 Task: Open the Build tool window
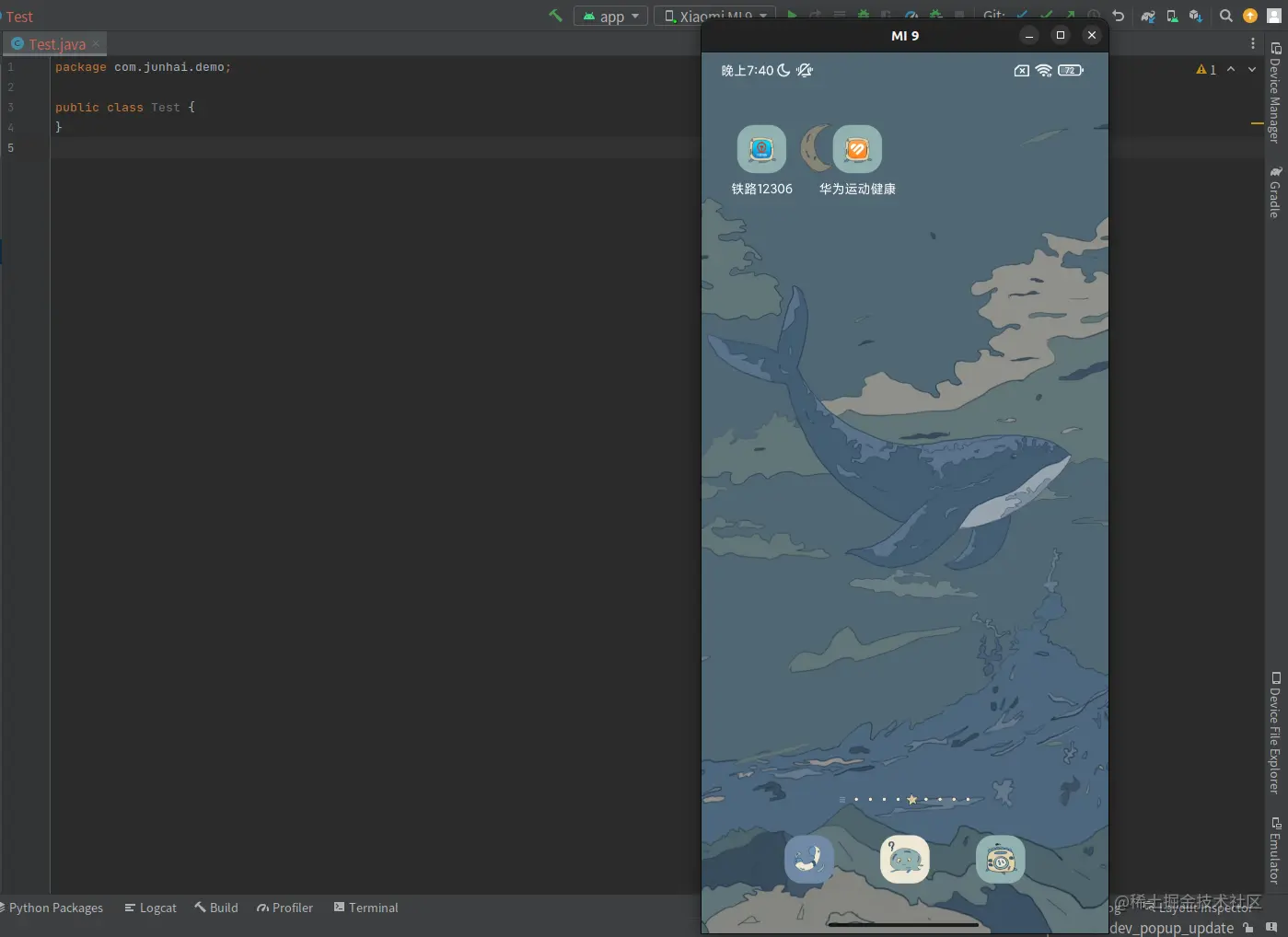[x=216, y=908]
